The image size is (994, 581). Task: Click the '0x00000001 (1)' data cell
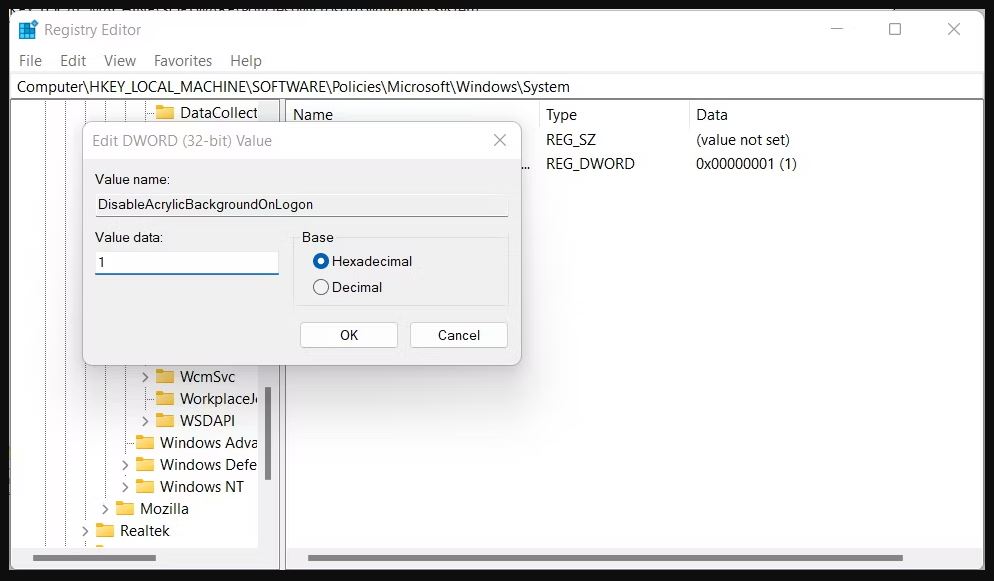click(x=746, y=163)
